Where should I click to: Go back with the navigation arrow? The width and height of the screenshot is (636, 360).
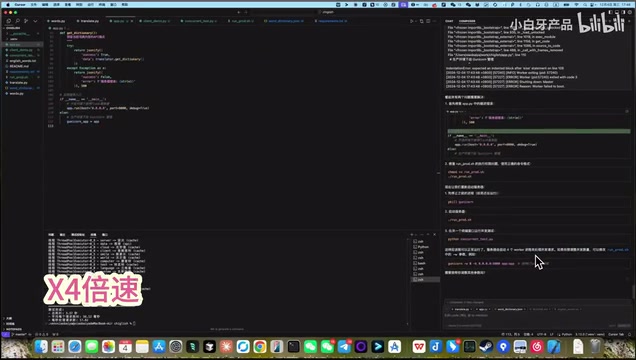pyautogui.click(x=239, y=12)
